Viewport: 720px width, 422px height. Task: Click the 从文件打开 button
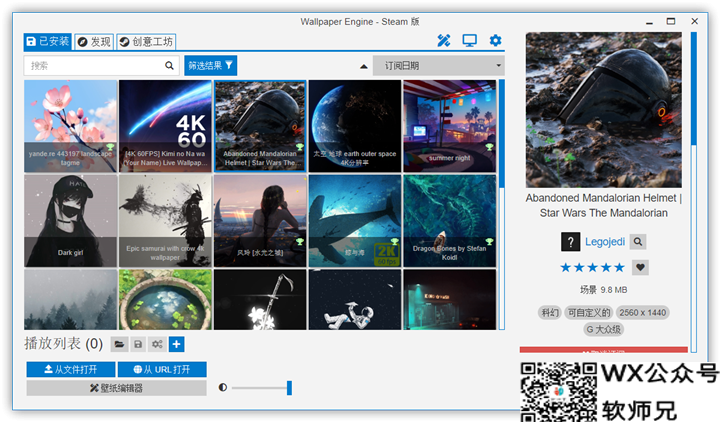point(71,369)
